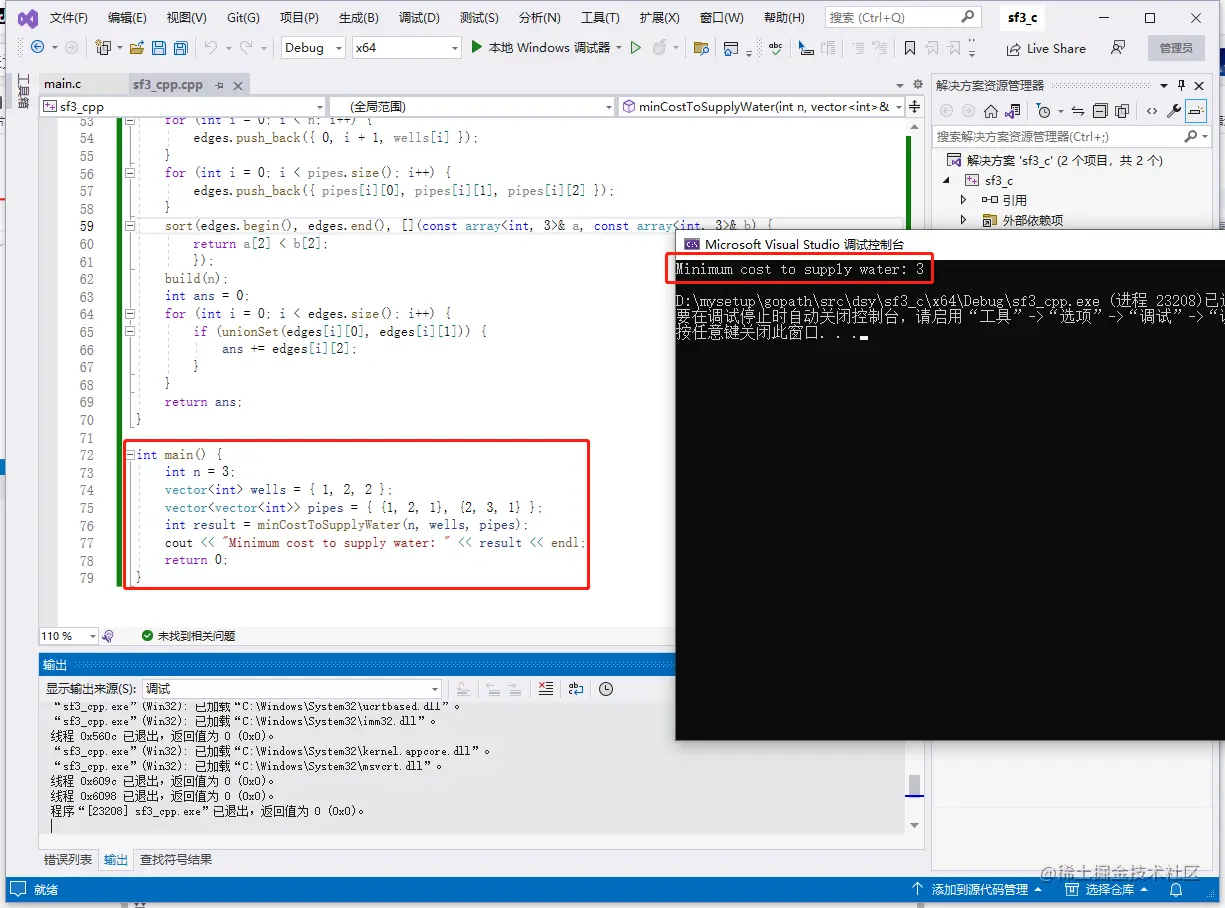
Task: Open the sf3_cpp project scope dropdown
Action: pos(183,106)
